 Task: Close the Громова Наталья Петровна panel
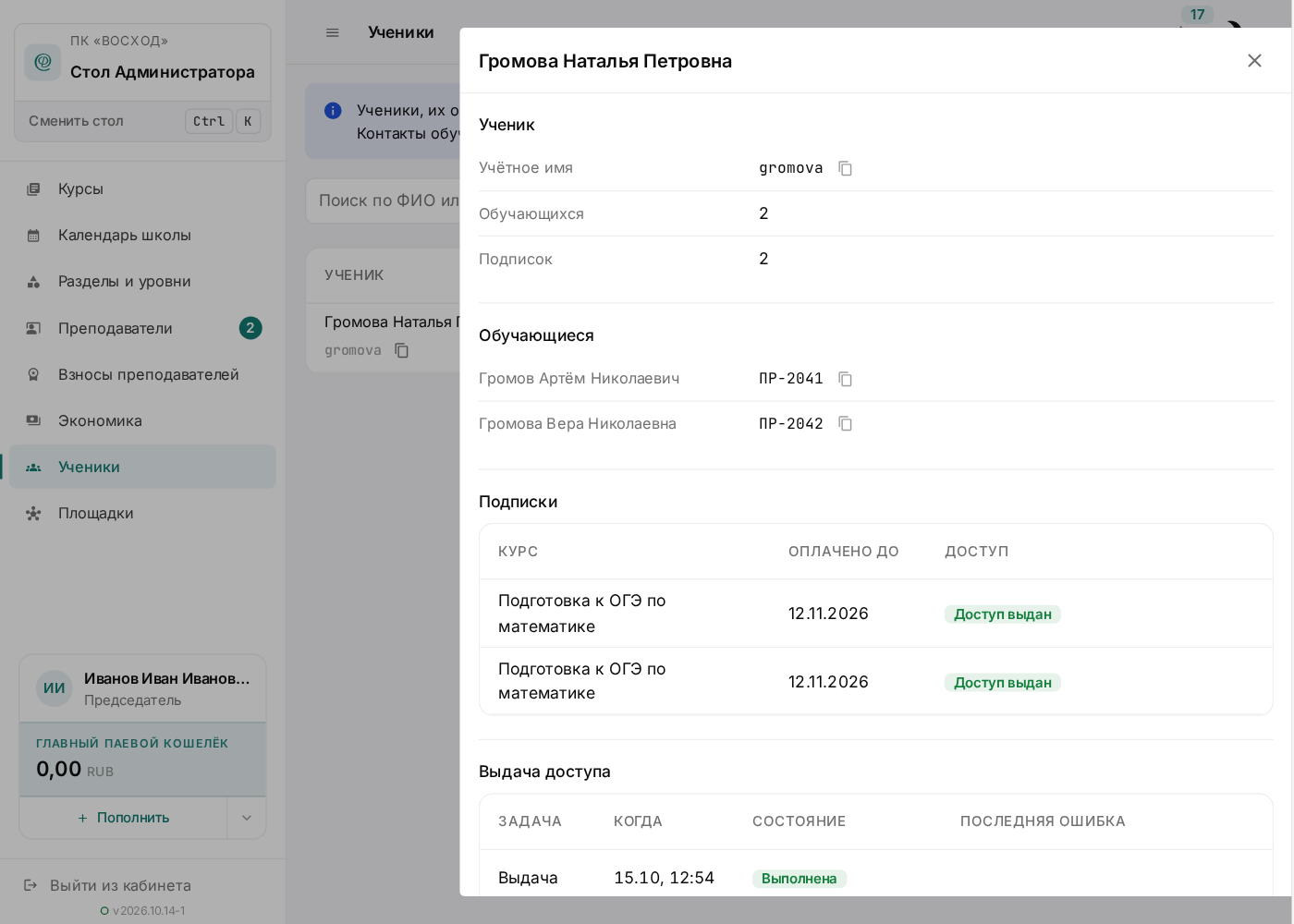pos(1254,60)
